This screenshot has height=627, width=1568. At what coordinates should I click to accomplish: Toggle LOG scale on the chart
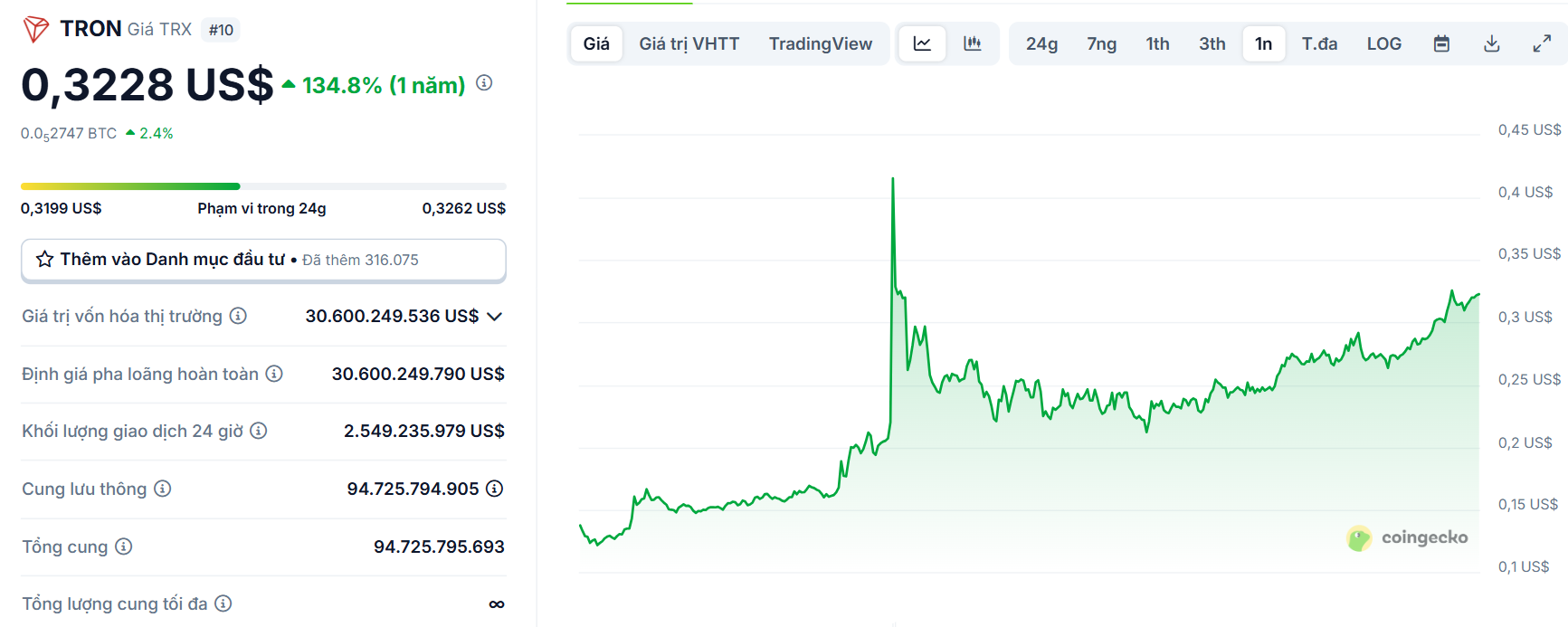1383,43
